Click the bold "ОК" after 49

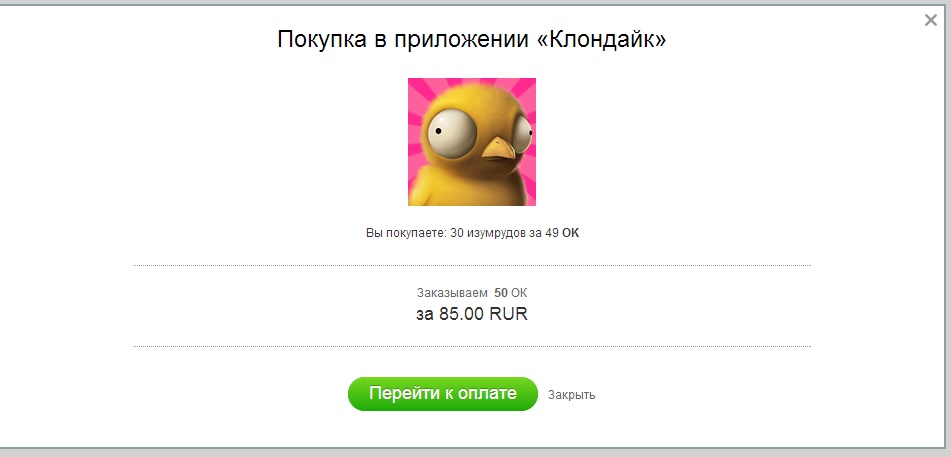click(570, 233)
